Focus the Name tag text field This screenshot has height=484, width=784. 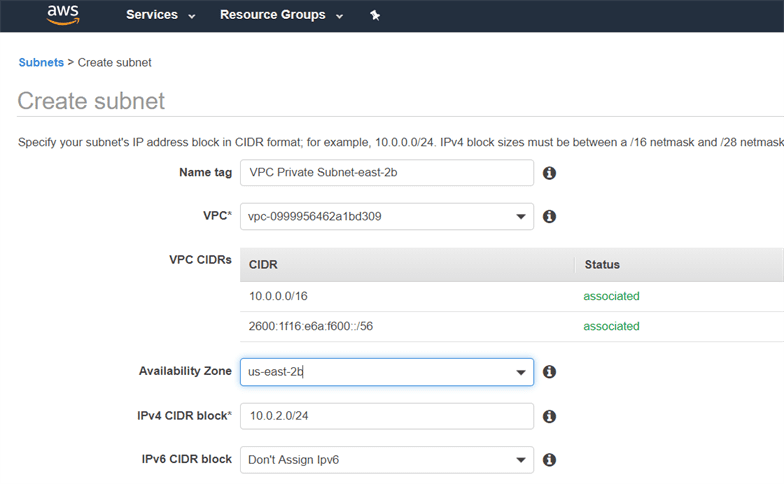[x=386, y=172]
